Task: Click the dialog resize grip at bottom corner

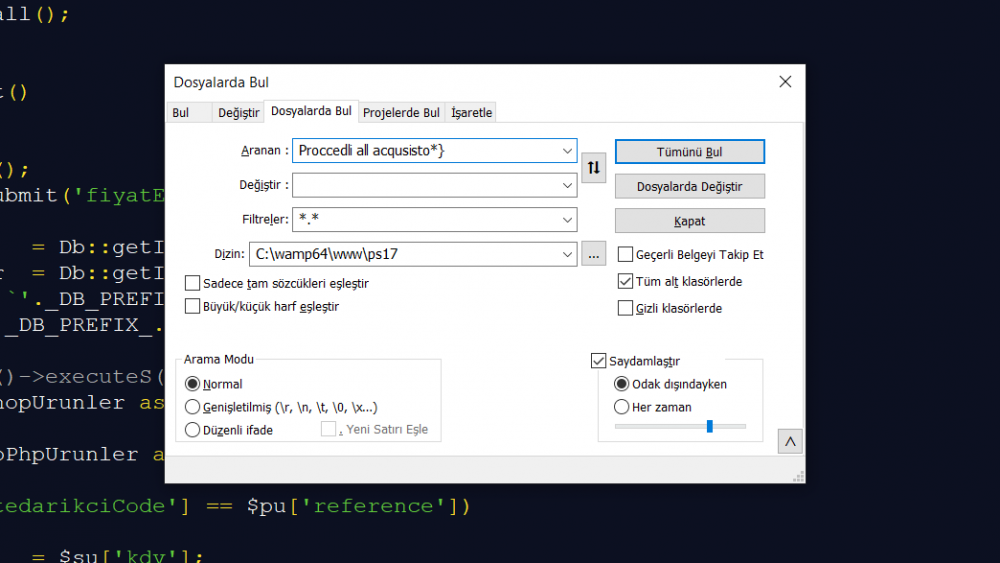Action: [x=798, y=476]
